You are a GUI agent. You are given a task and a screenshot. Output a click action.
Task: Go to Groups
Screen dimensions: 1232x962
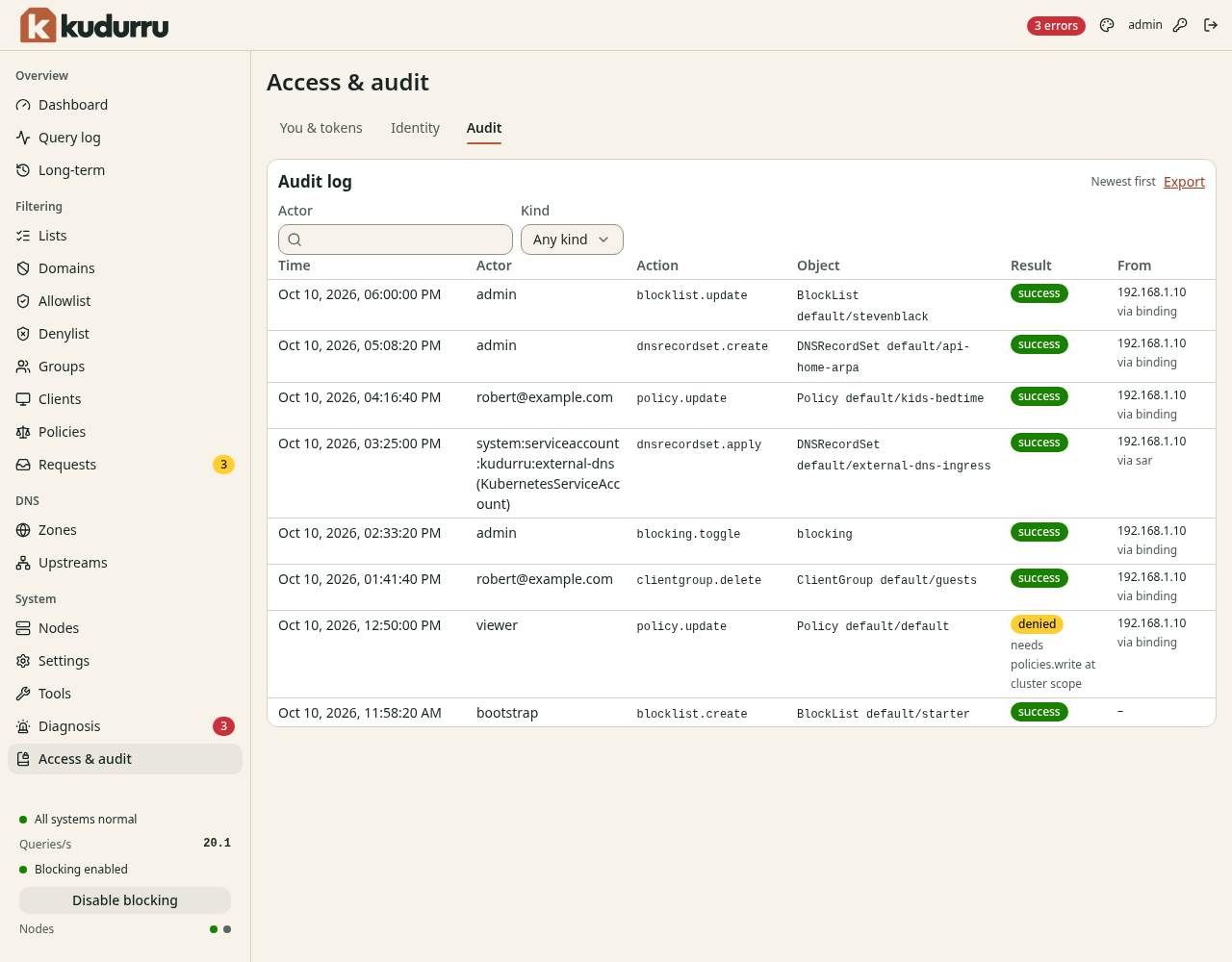point(125,367)
